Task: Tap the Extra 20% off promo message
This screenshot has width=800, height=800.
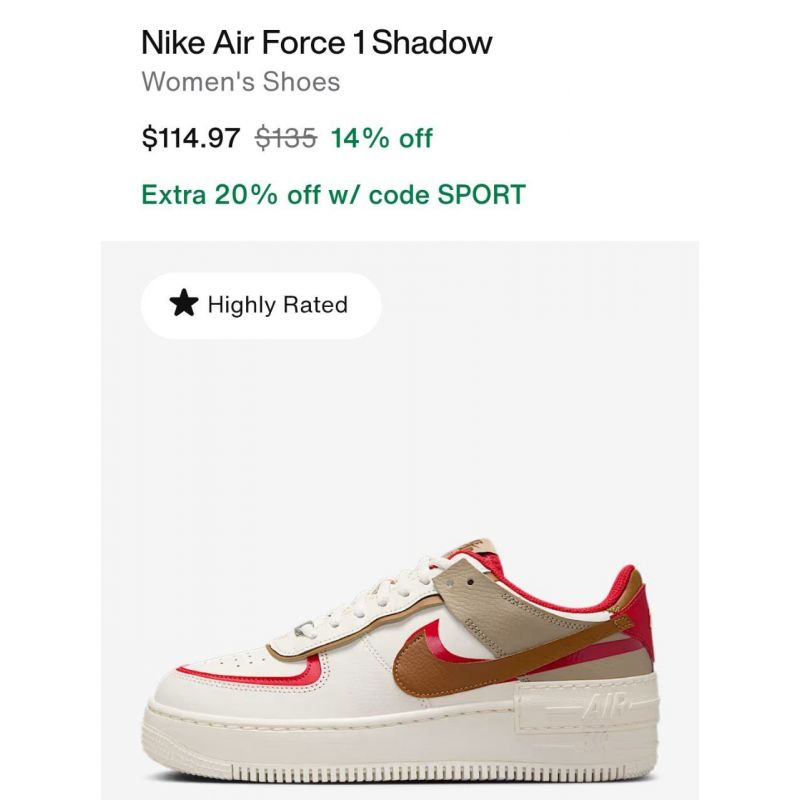Action: 333,194
